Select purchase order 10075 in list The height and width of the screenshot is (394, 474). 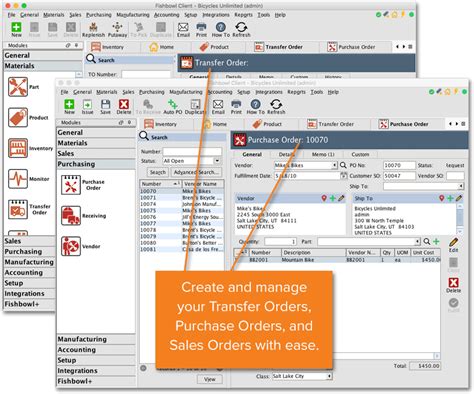point(182,211)
